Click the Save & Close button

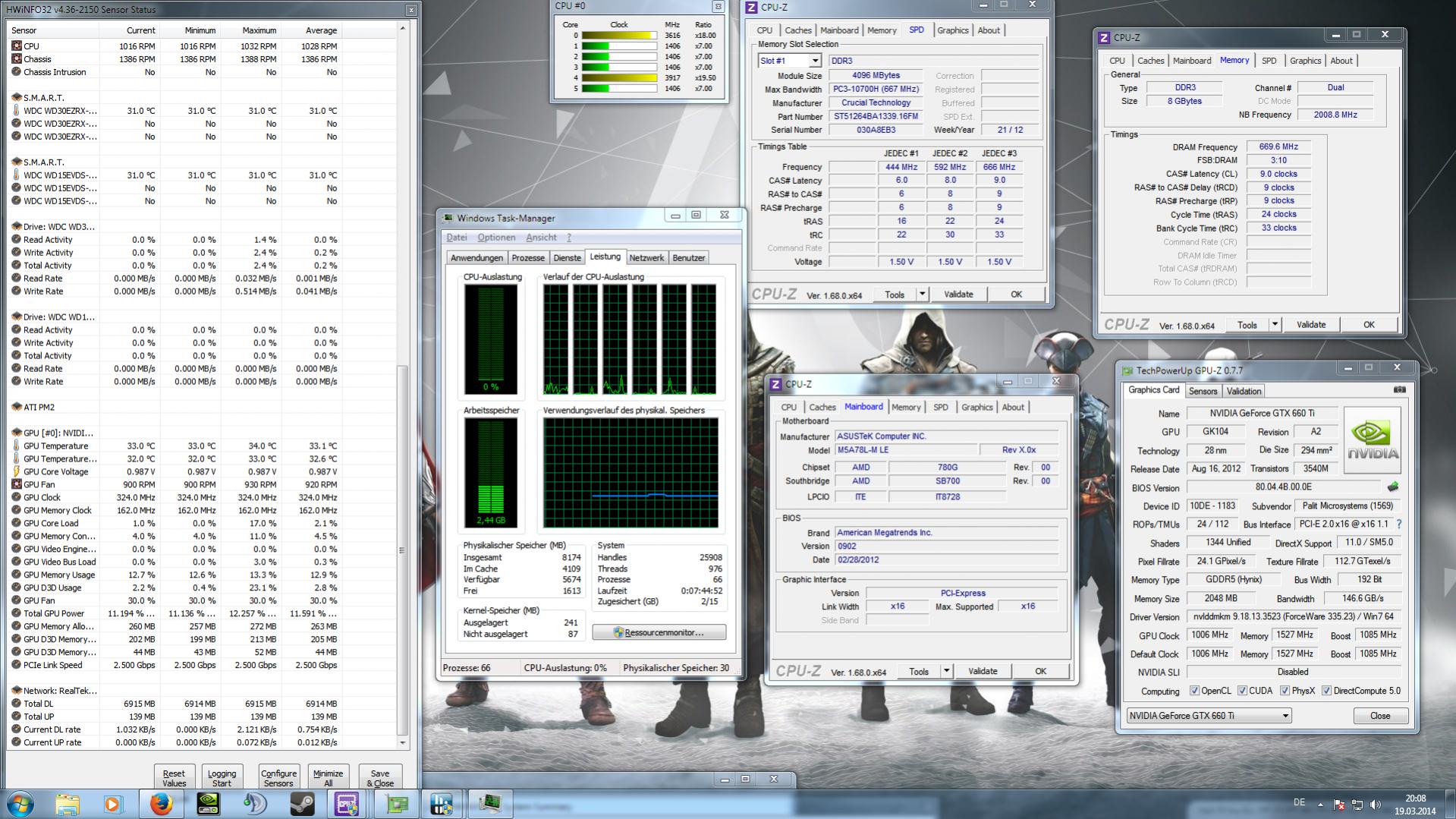[x=380, y=778]
